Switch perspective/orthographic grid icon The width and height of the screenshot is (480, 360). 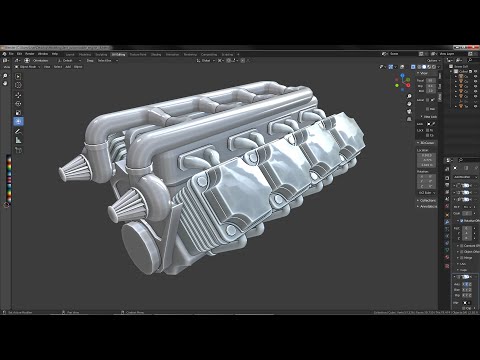[409, 119]
